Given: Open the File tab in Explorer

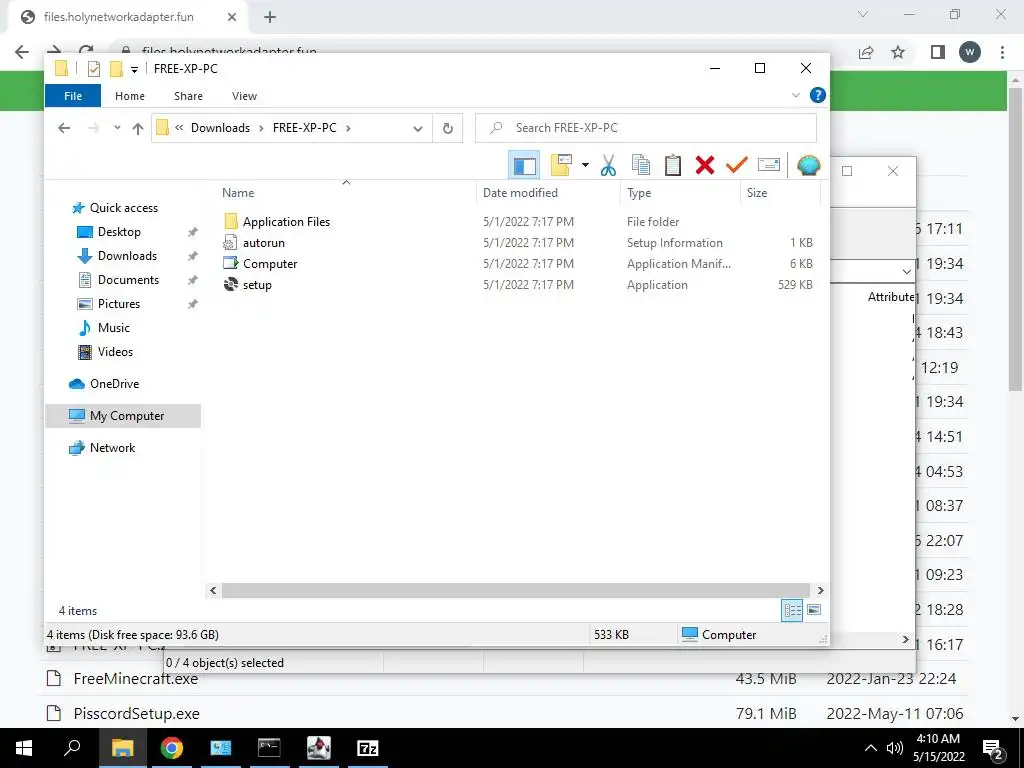Looking at the screenshot, I should tap(73, 96).
